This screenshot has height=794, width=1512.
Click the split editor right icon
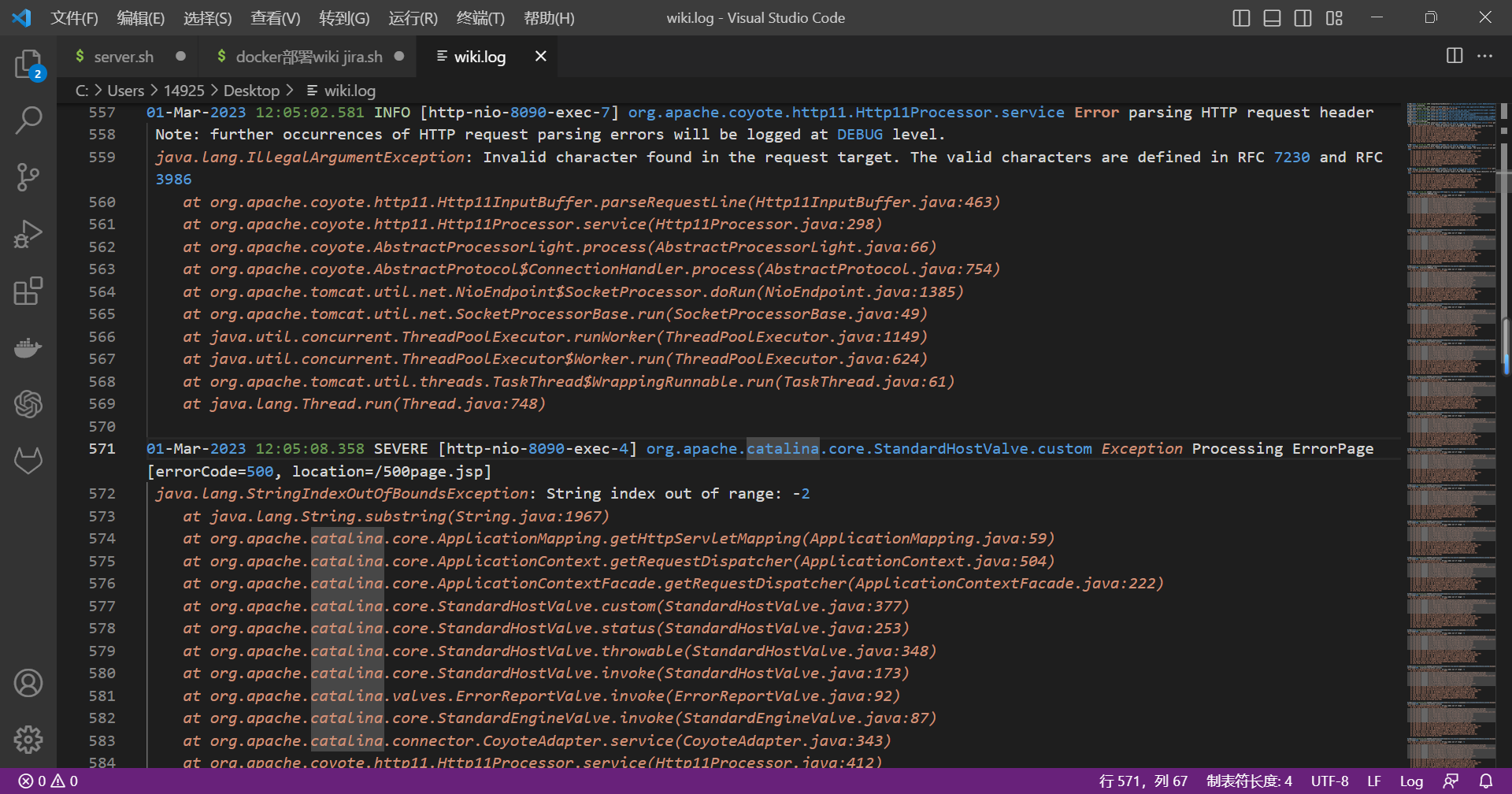[x=1455, y=56]
